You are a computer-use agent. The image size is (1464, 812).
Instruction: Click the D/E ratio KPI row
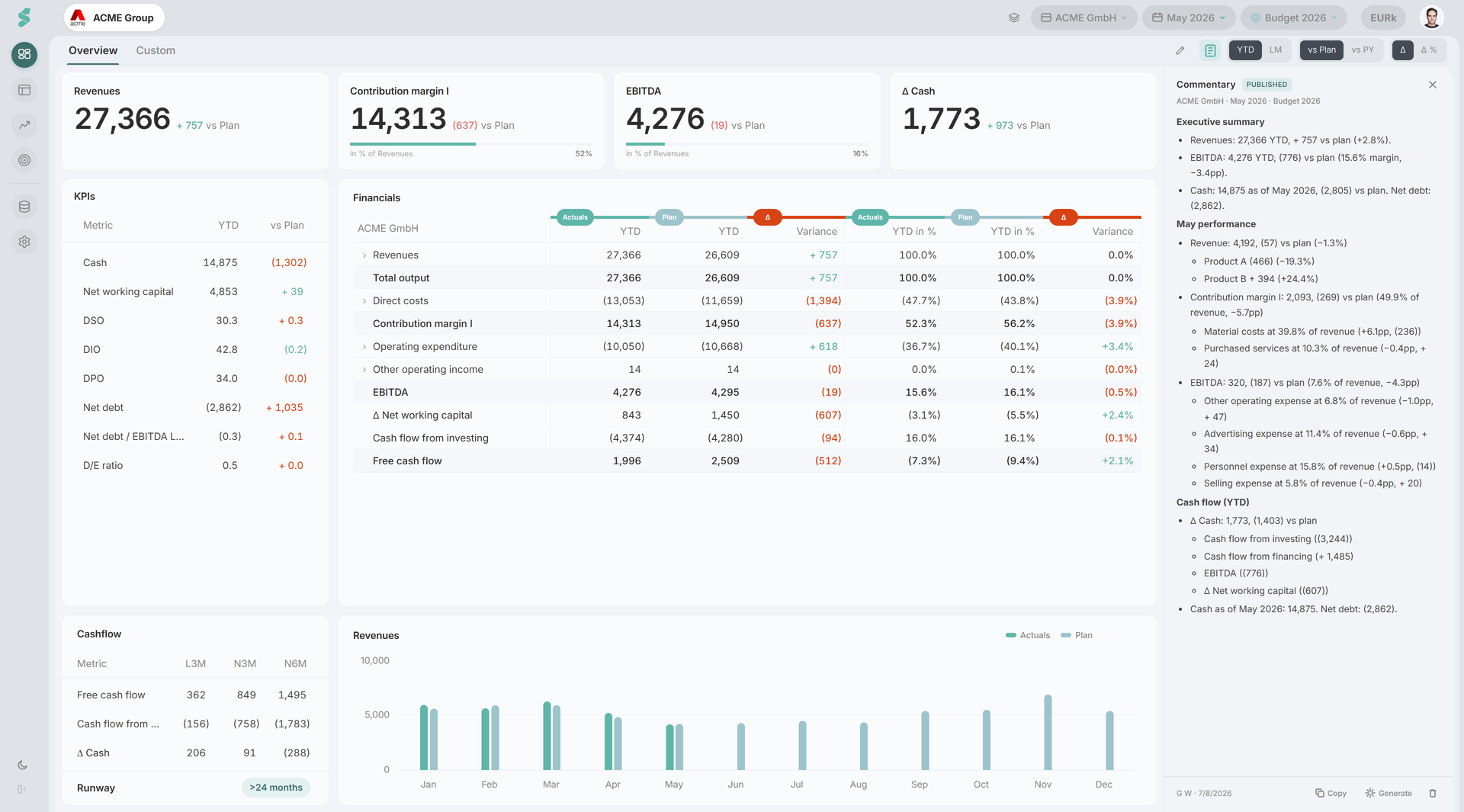click(195, 466)
